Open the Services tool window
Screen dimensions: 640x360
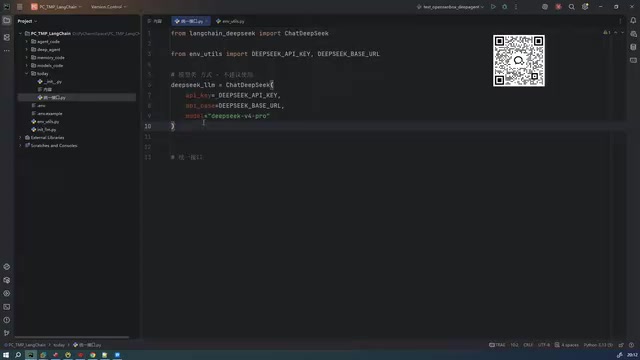click(7, 293)
